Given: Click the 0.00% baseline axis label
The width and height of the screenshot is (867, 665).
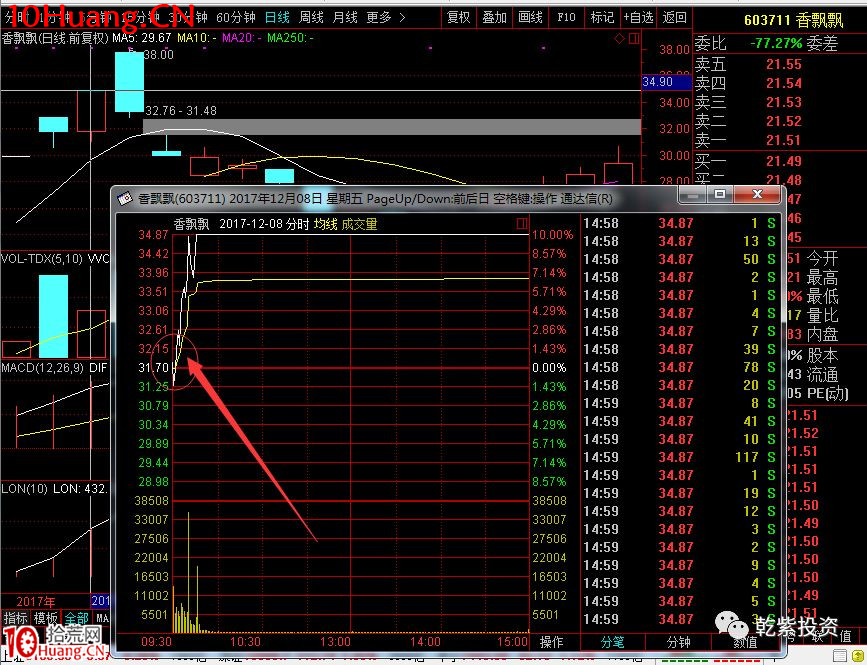Looking at the screenshot, I should tap(549, 368).
